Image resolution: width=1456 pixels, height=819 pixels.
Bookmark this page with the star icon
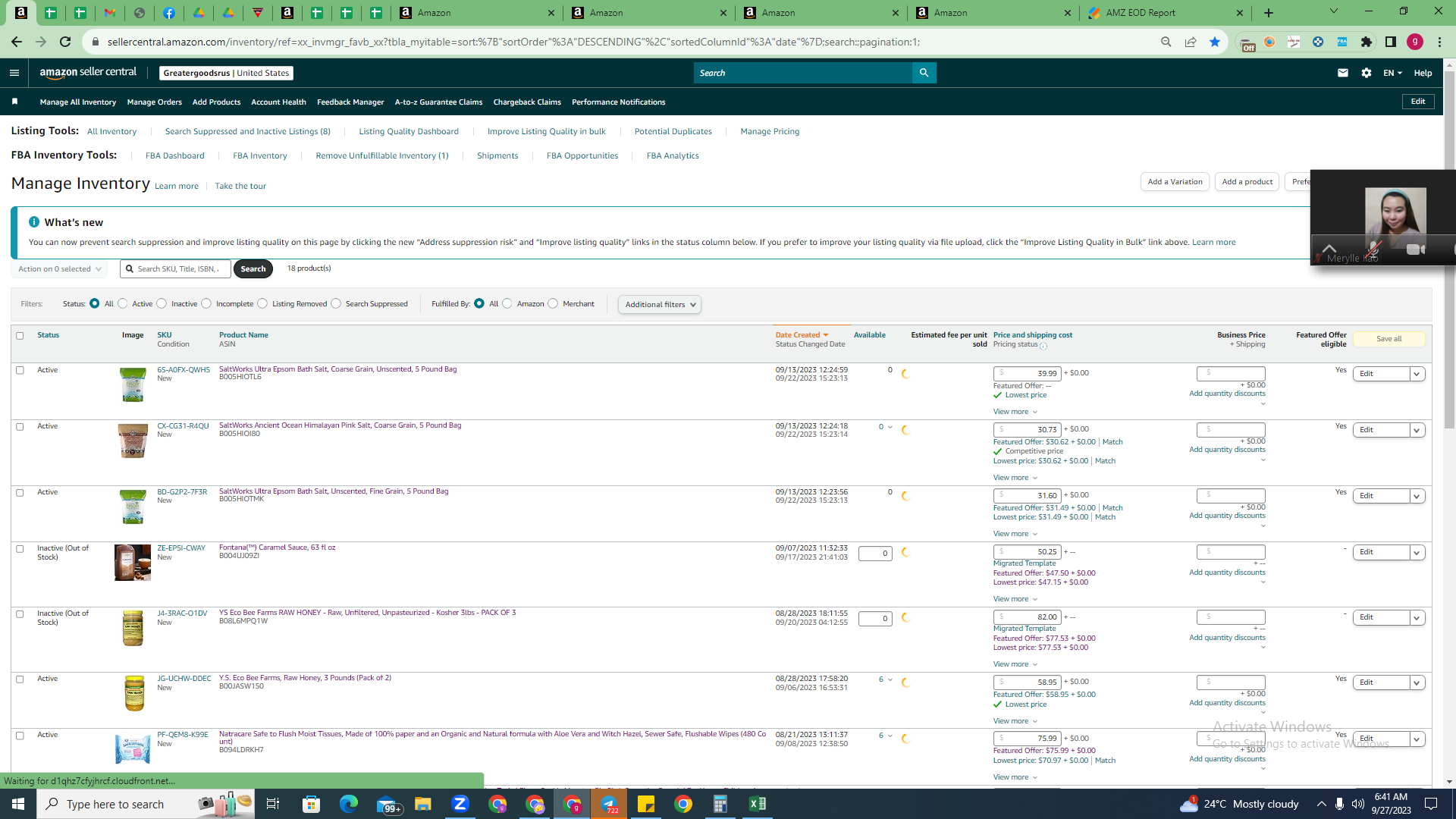click(x=1215, y=42)
